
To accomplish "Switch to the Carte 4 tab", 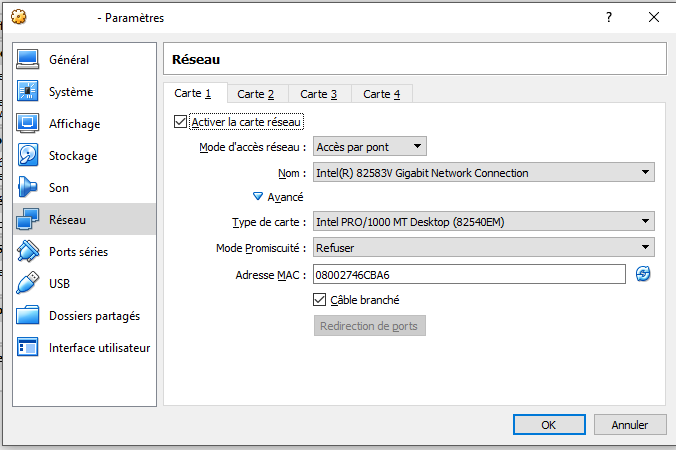I will click(x=382, y=94).
